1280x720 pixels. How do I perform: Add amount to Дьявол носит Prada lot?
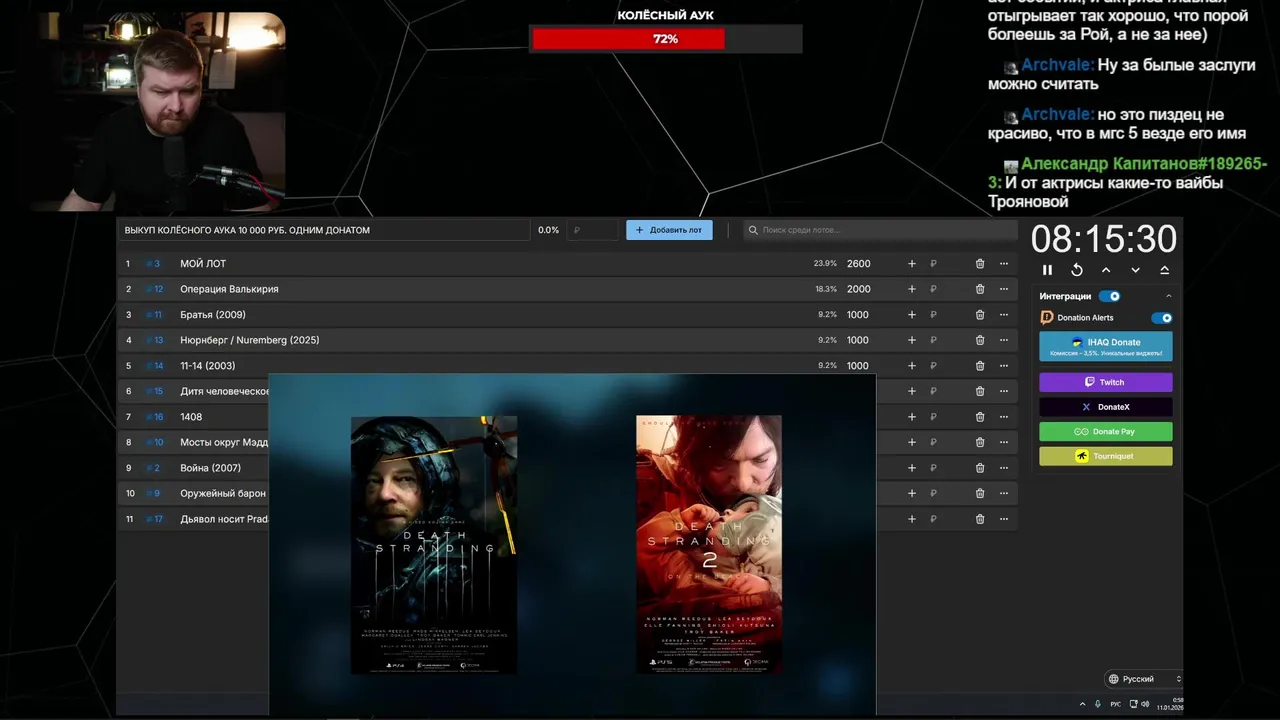[x=911, y=519]
